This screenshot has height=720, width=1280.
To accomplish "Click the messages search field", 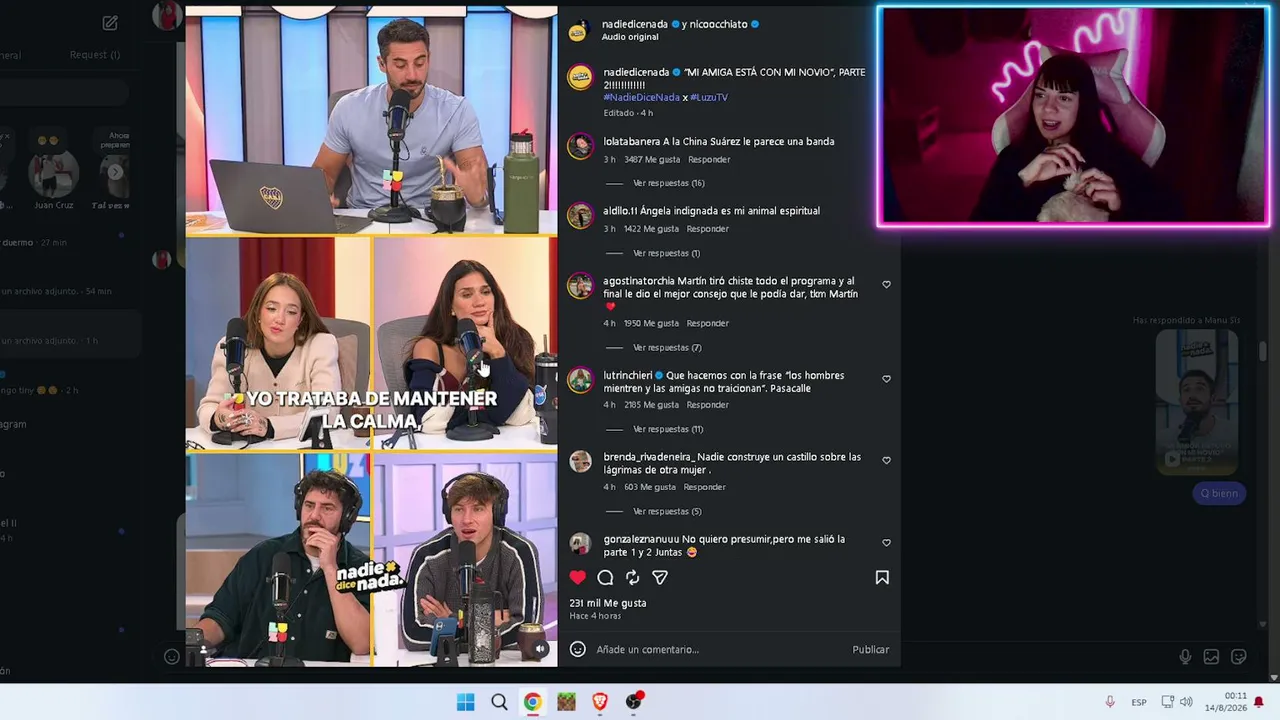I will pyautogui.click(x=64, y=93).
